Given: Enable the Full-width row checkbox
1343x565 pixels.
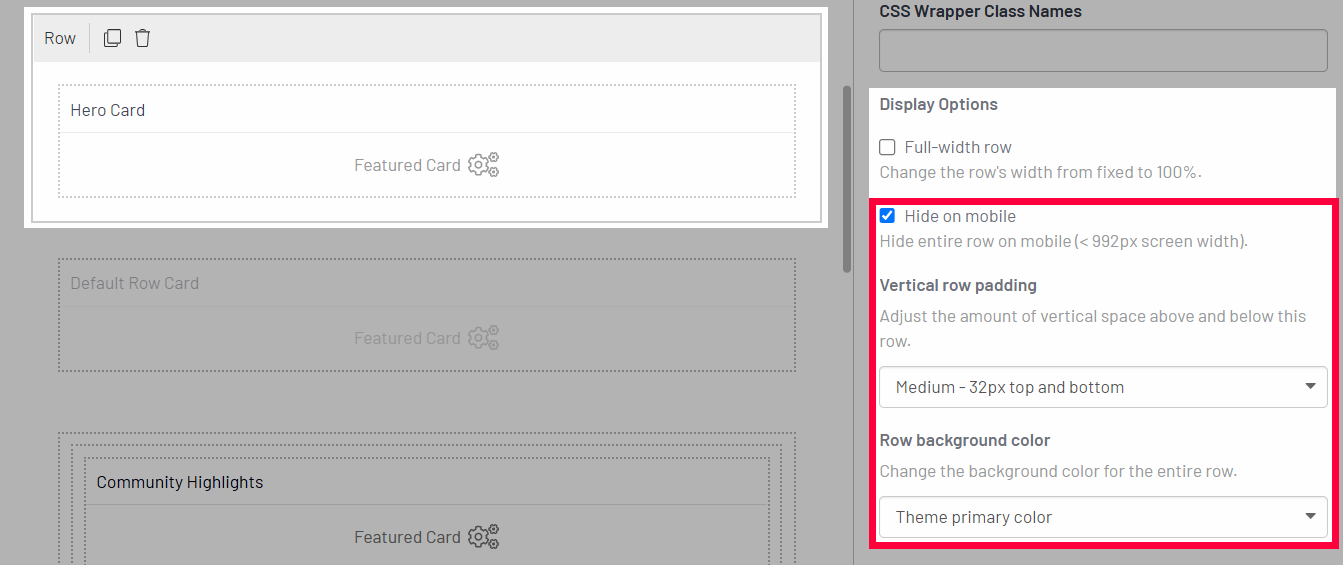Looking at the screenshot, I should pos(887,147).
